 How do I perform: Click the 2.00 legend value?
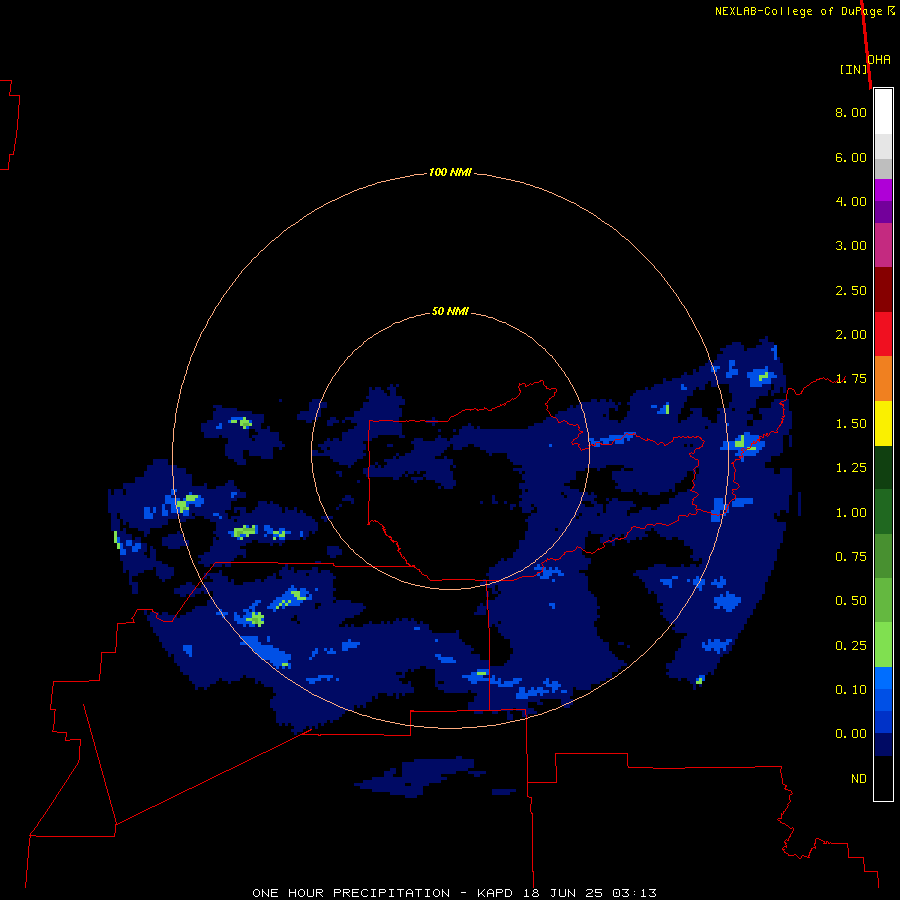tap(851, 335)
